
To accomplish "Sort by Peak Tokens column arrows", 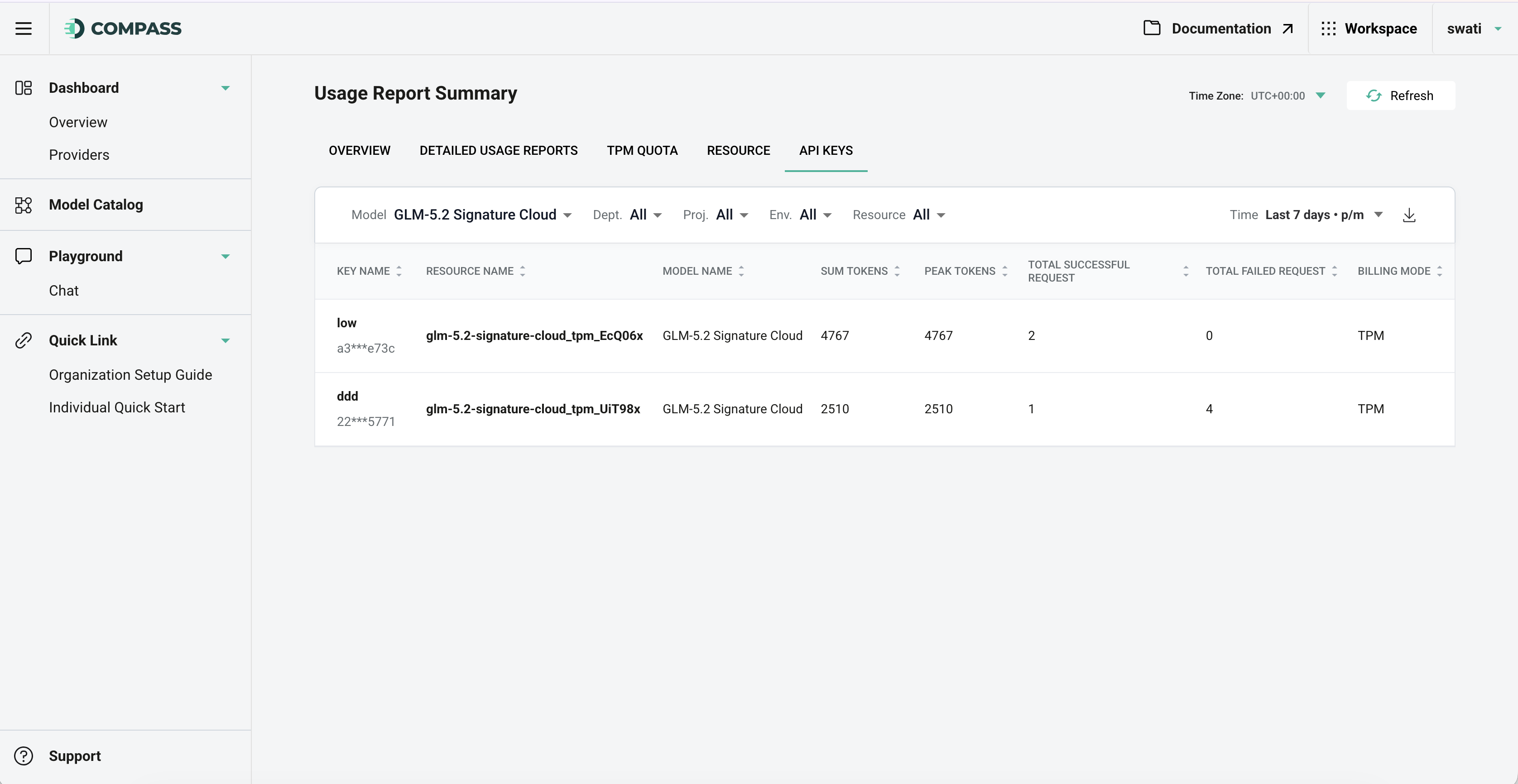I will click(x=1005, y=271).
